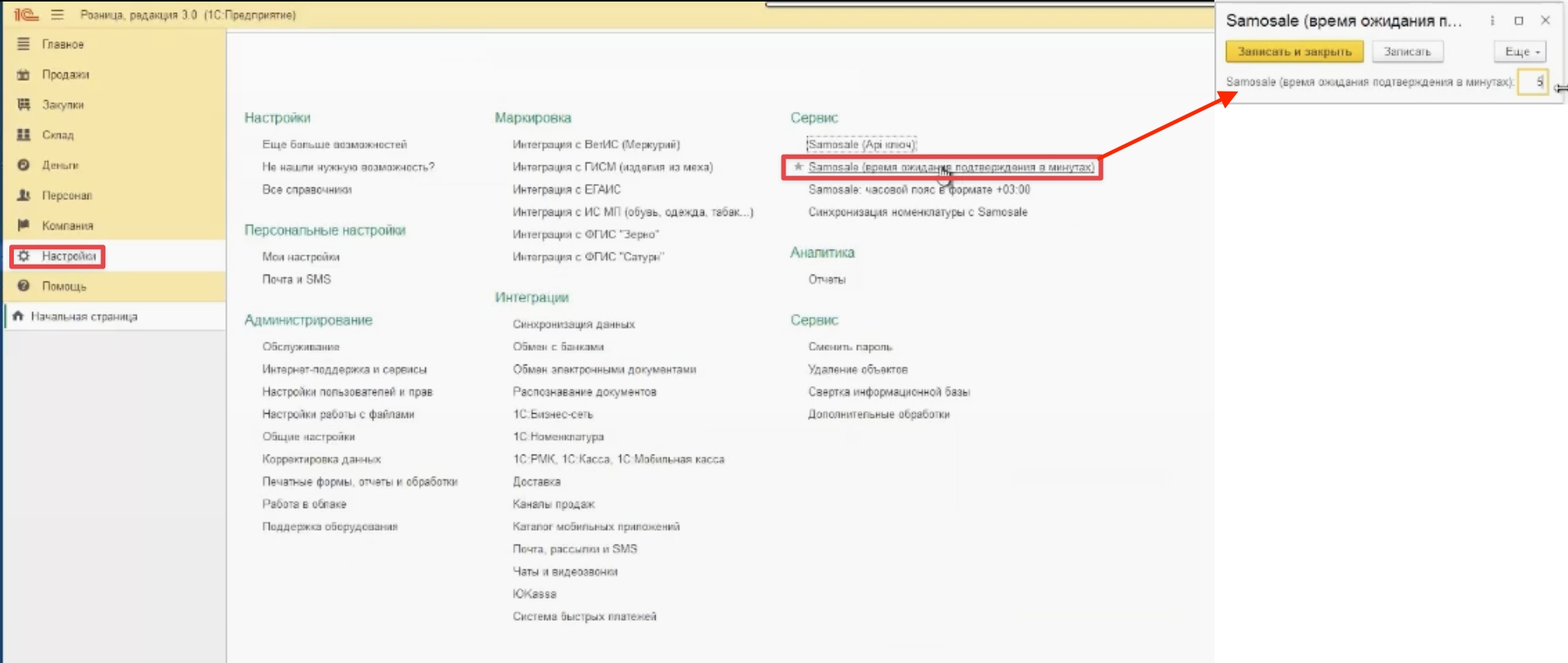Open Сменить пароль link
Screen dimensions: 1568x663
point(850,347)
